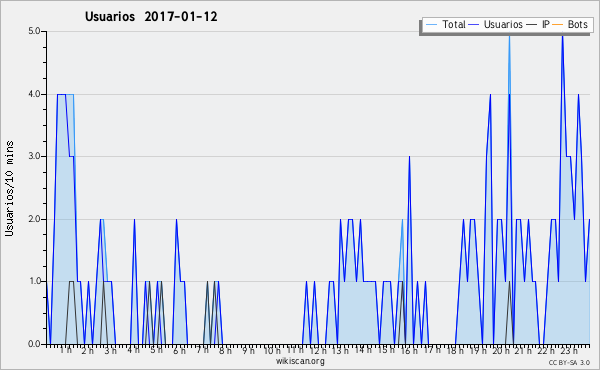
Task: Click the '9 h' x-axis label
Action: point(248,350)
